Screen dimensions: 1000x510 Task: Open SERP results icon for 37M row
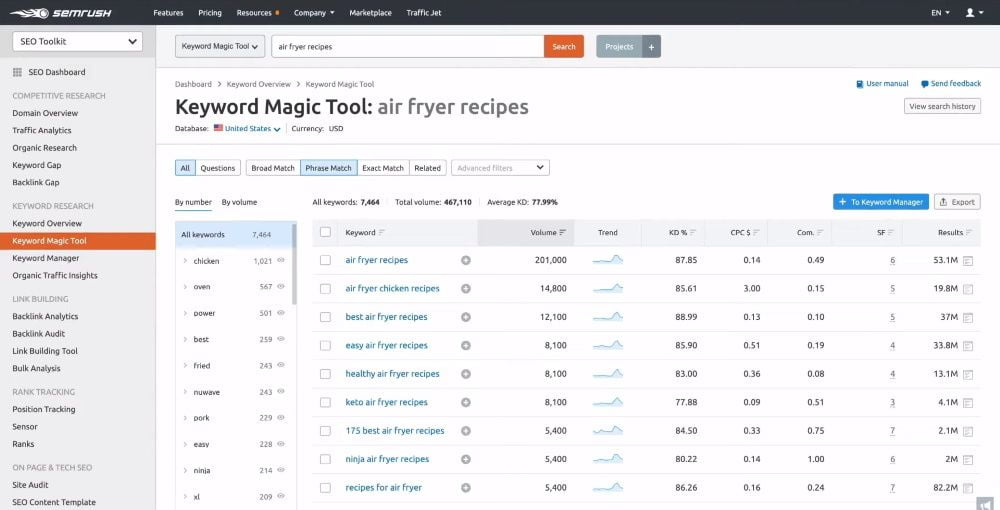pyautogui.click(x=967, y=317)
